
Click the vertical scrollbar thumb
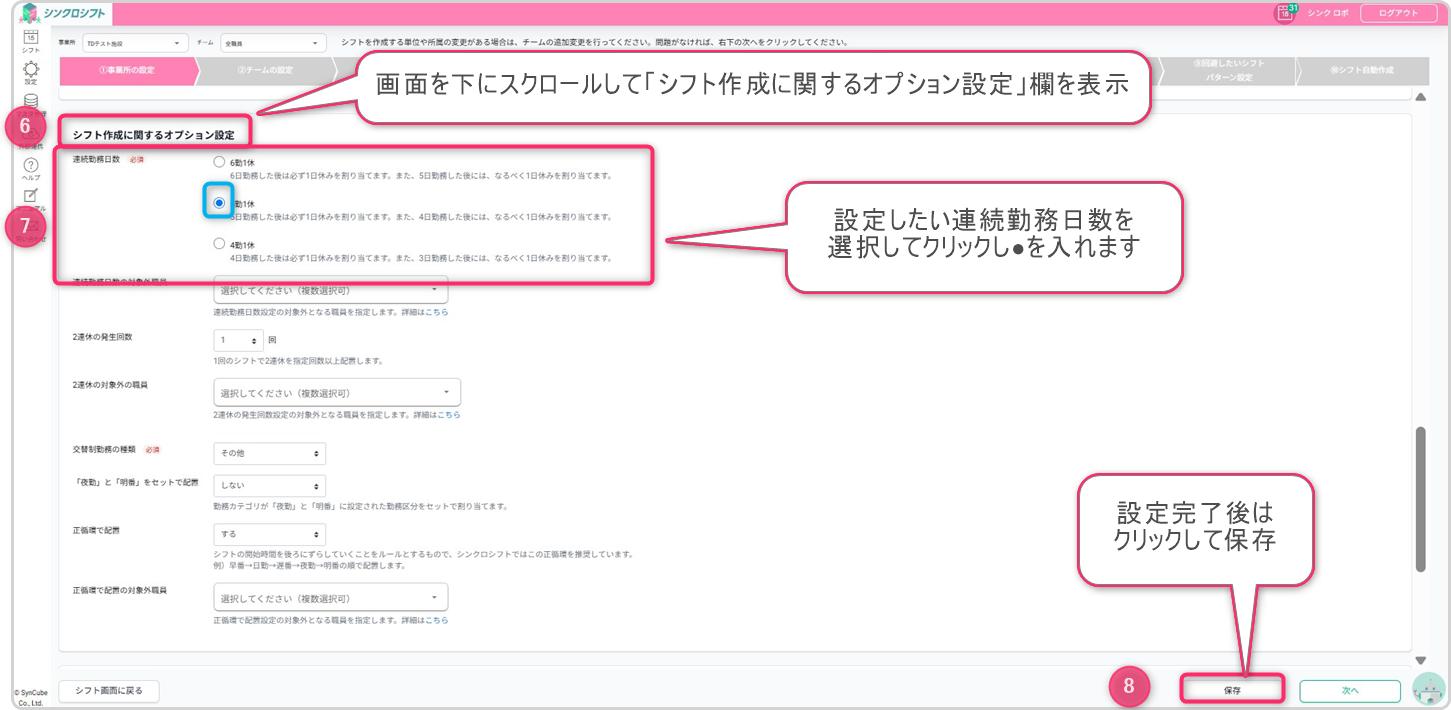point(1420,500)
